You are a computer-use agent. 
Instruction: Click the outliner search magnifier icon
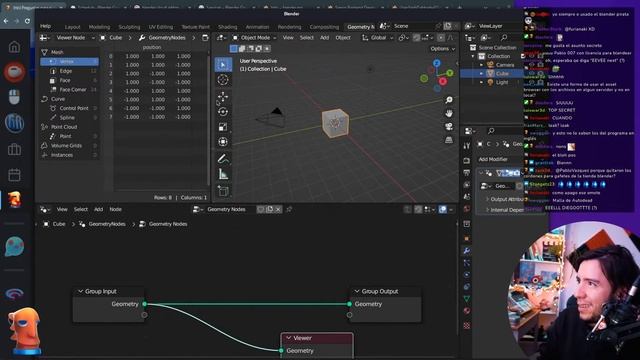pyautogui.click(x=504, y=38)
